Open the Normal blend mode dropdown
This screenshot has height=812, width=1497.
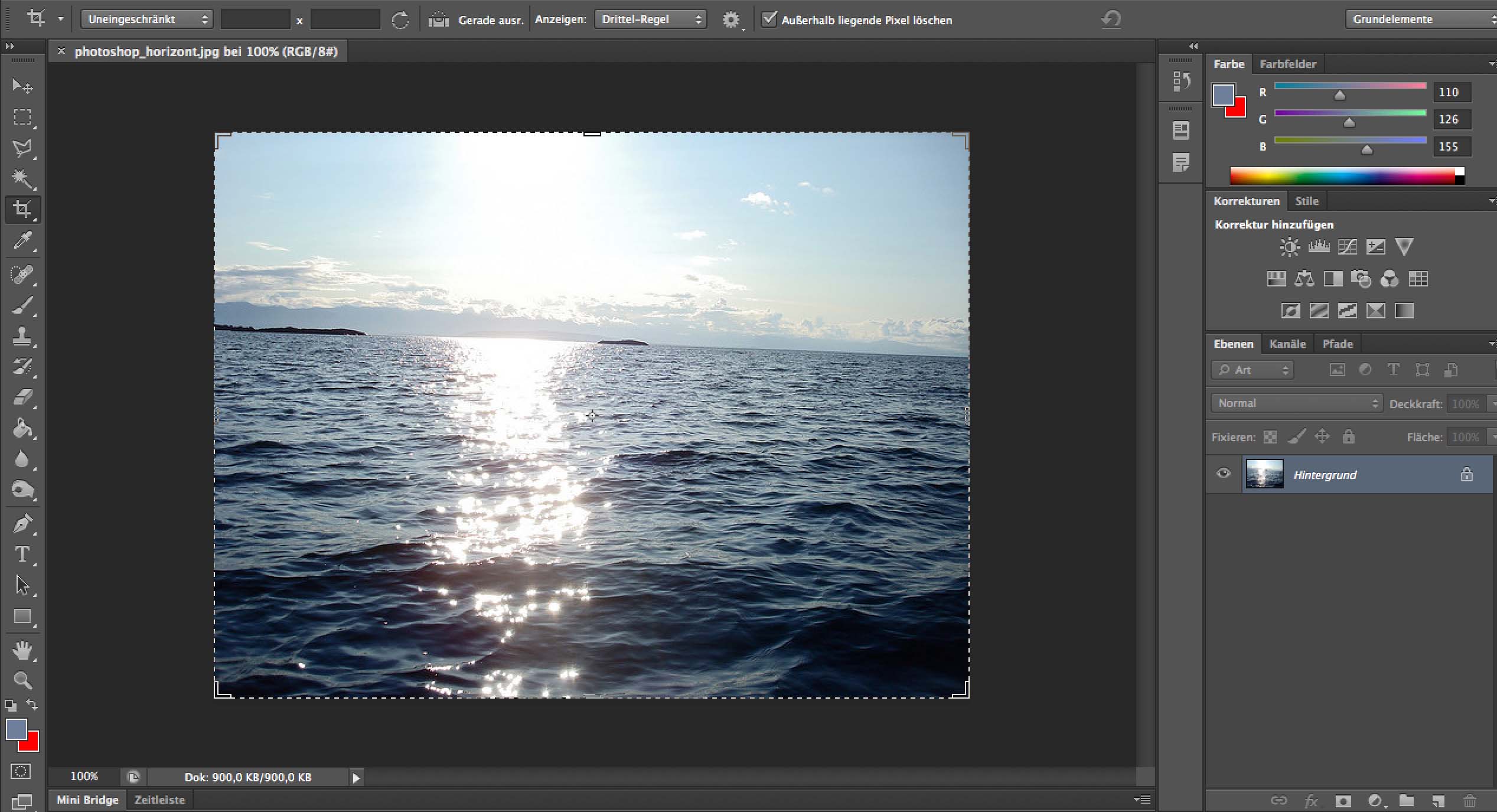point(1297,403)
